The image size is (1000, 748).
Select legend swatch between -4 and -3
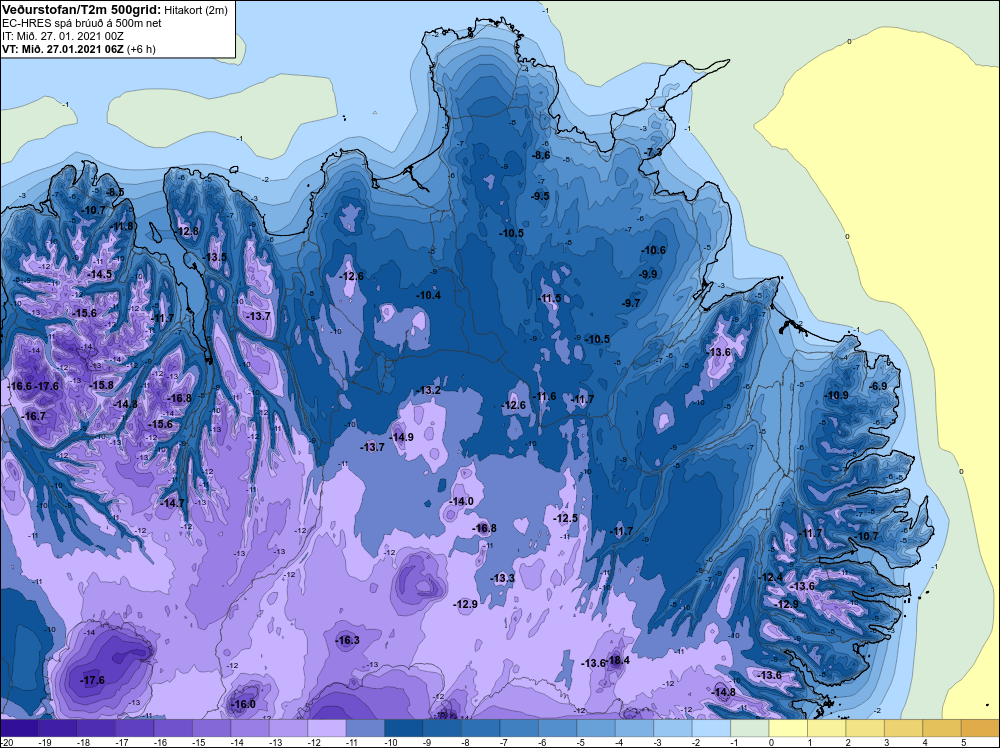(635, 728)
